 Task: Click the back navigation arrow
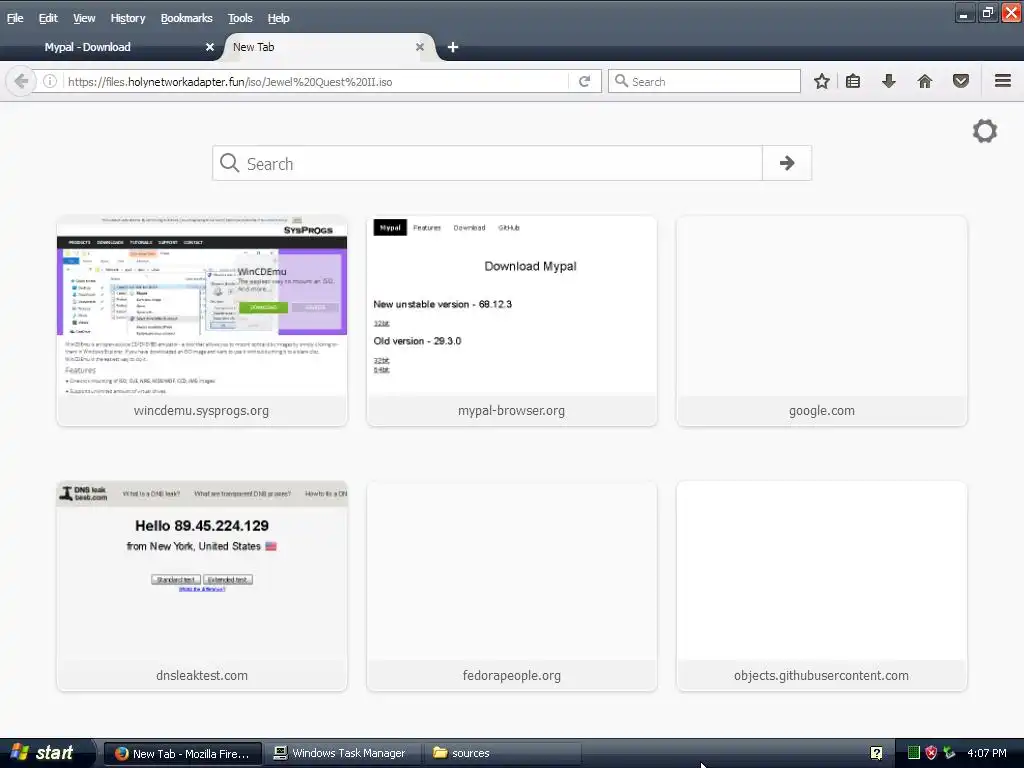(20, 82)
